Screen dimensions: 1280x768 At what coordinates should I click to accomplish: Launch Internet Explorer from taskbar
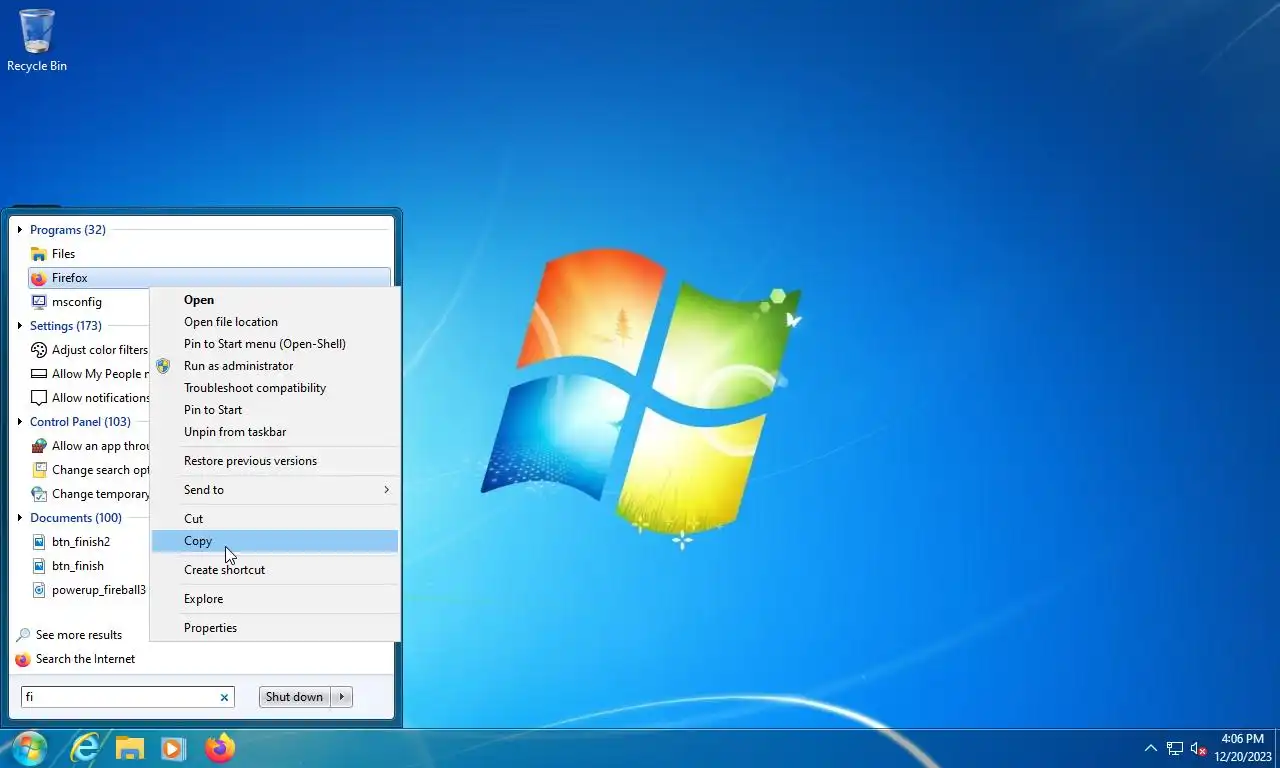point(85,748)
